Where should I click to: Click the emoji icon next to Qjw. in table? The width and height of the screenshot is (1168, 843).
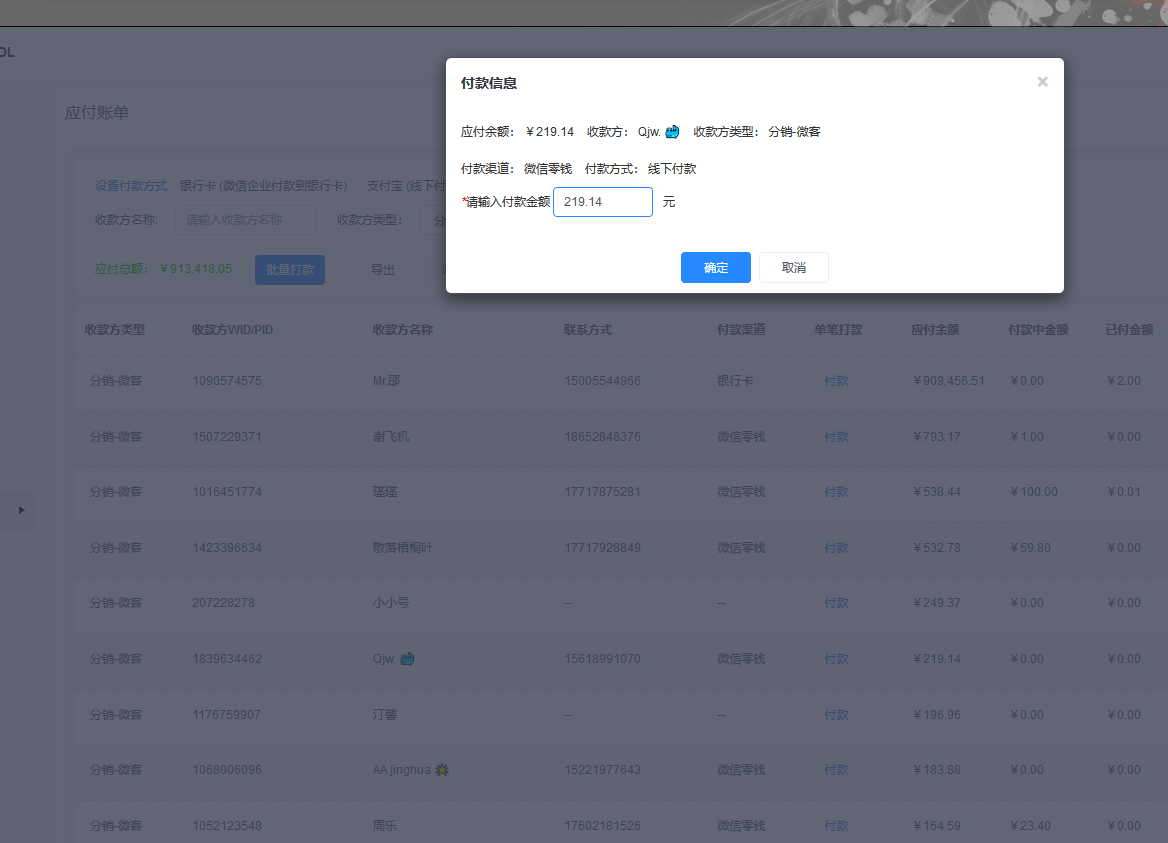[x=407, y=659]
